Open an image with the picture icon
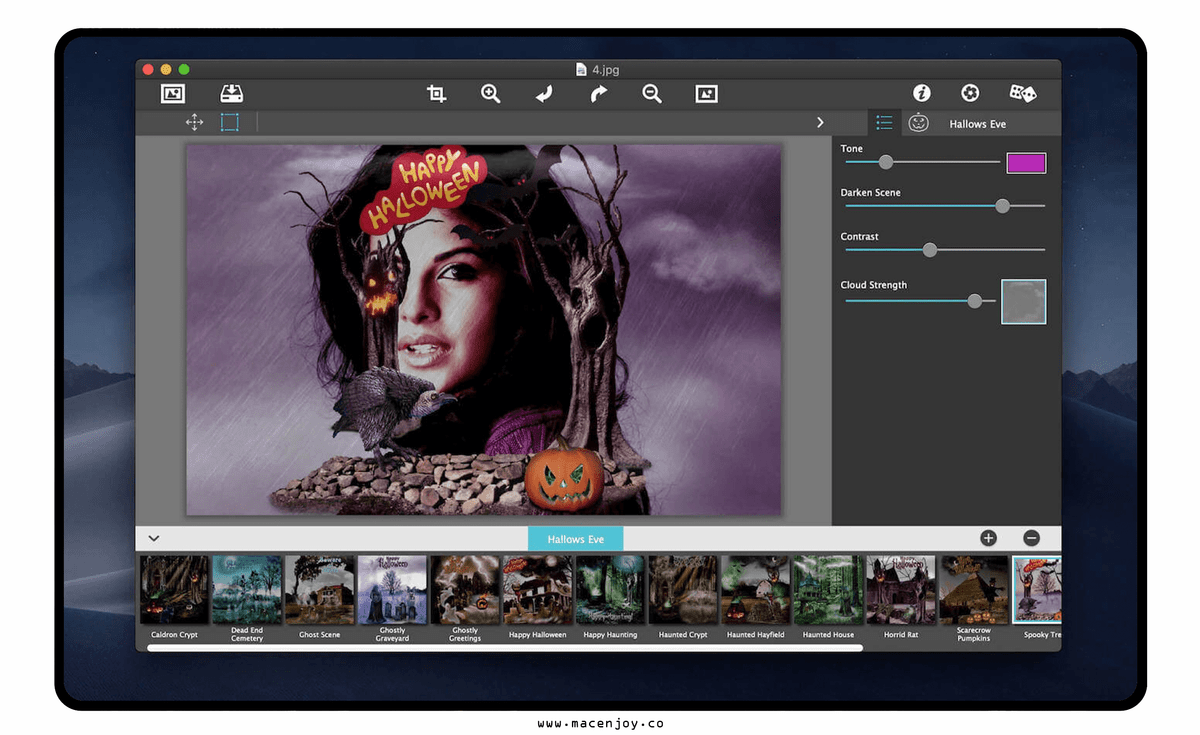This screenshot has height=735, width=1200. coord(173,93)
